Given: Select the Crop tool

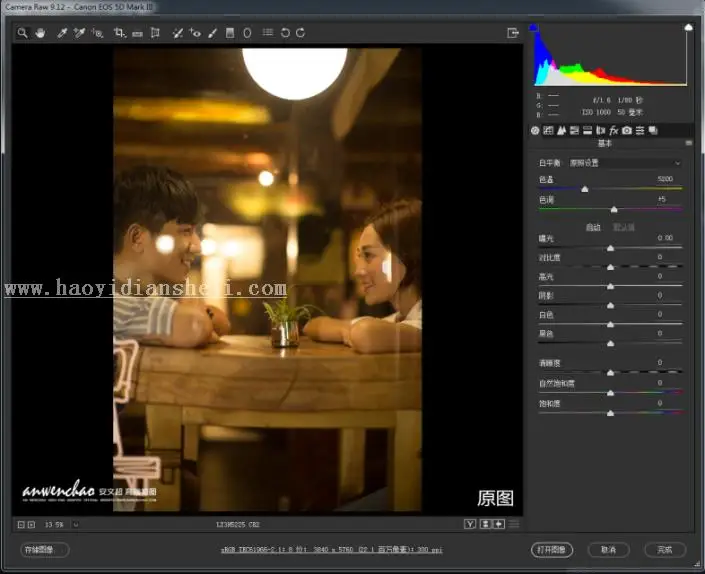Looking at the screenshot, I should 120,33.
